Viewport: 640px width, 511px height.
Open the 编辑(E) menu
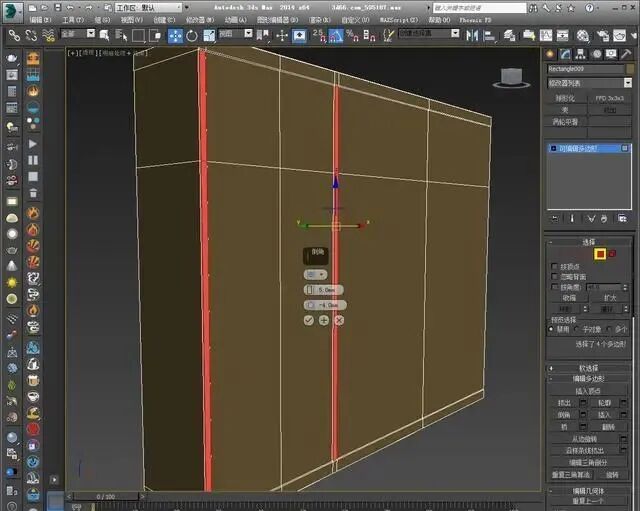pyautogui.click(x=40, y=20)
